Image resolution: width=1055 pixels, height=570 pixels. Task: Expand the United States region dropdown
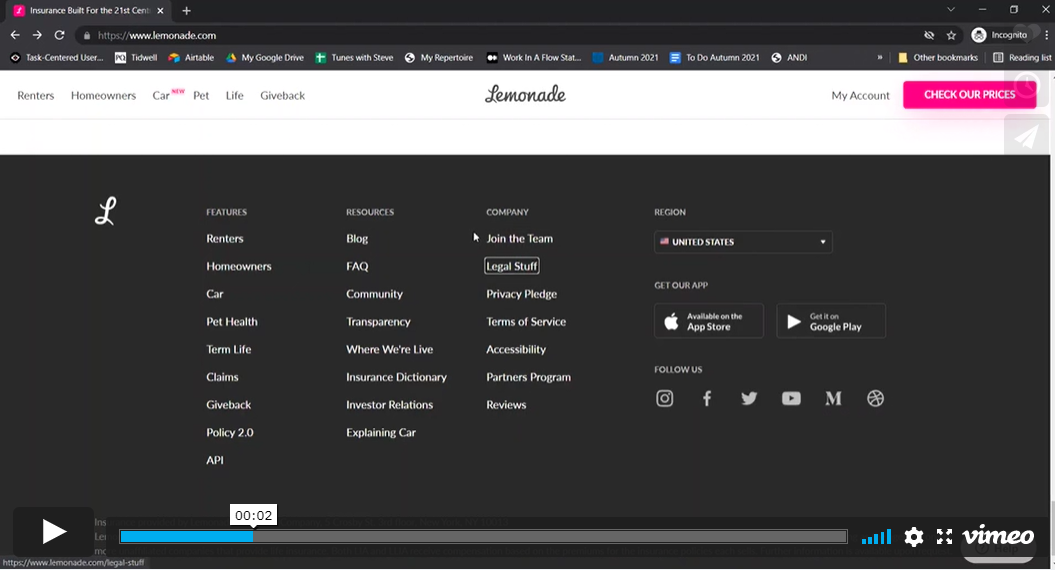(743, 242)
